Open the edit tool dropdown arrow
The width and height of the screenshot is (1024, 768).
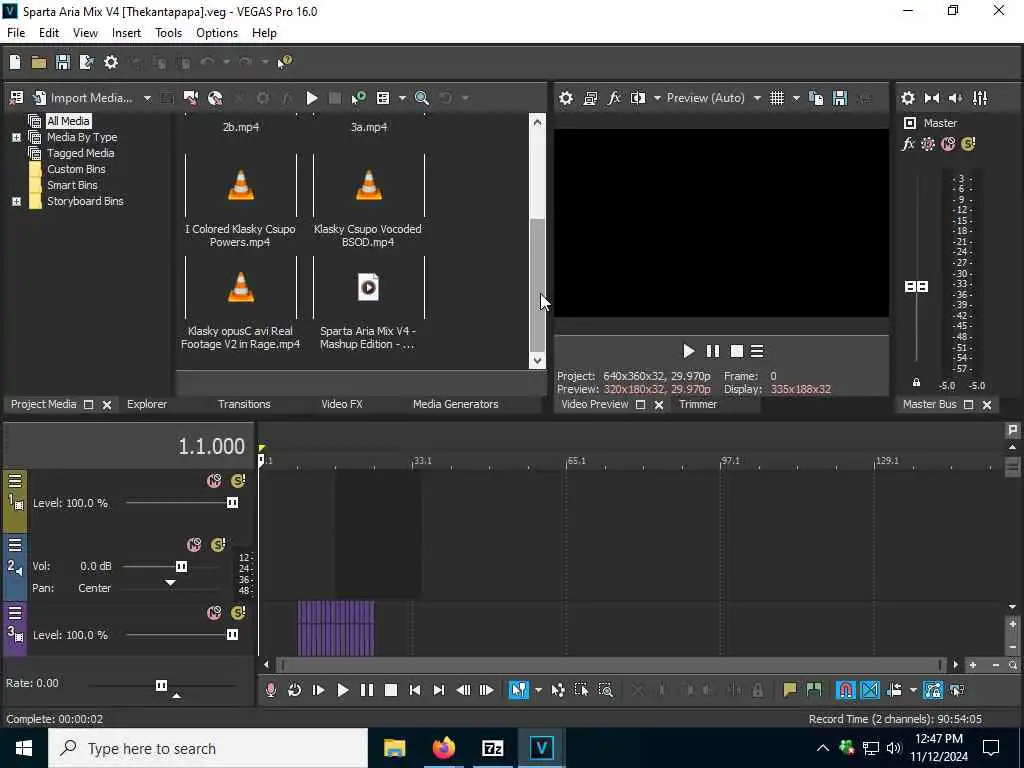pos(538,690)
